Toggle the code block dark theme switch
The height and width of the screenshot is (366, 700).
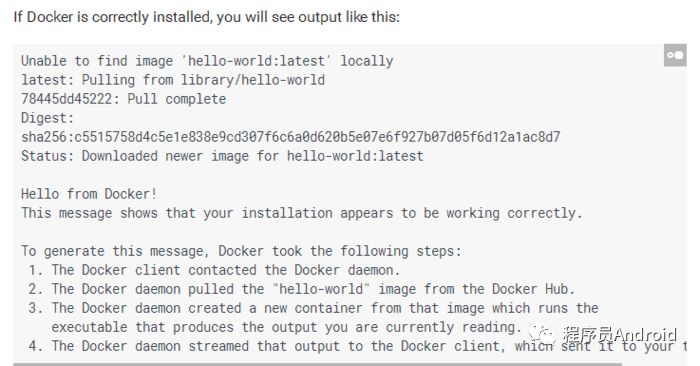point(675,55)
